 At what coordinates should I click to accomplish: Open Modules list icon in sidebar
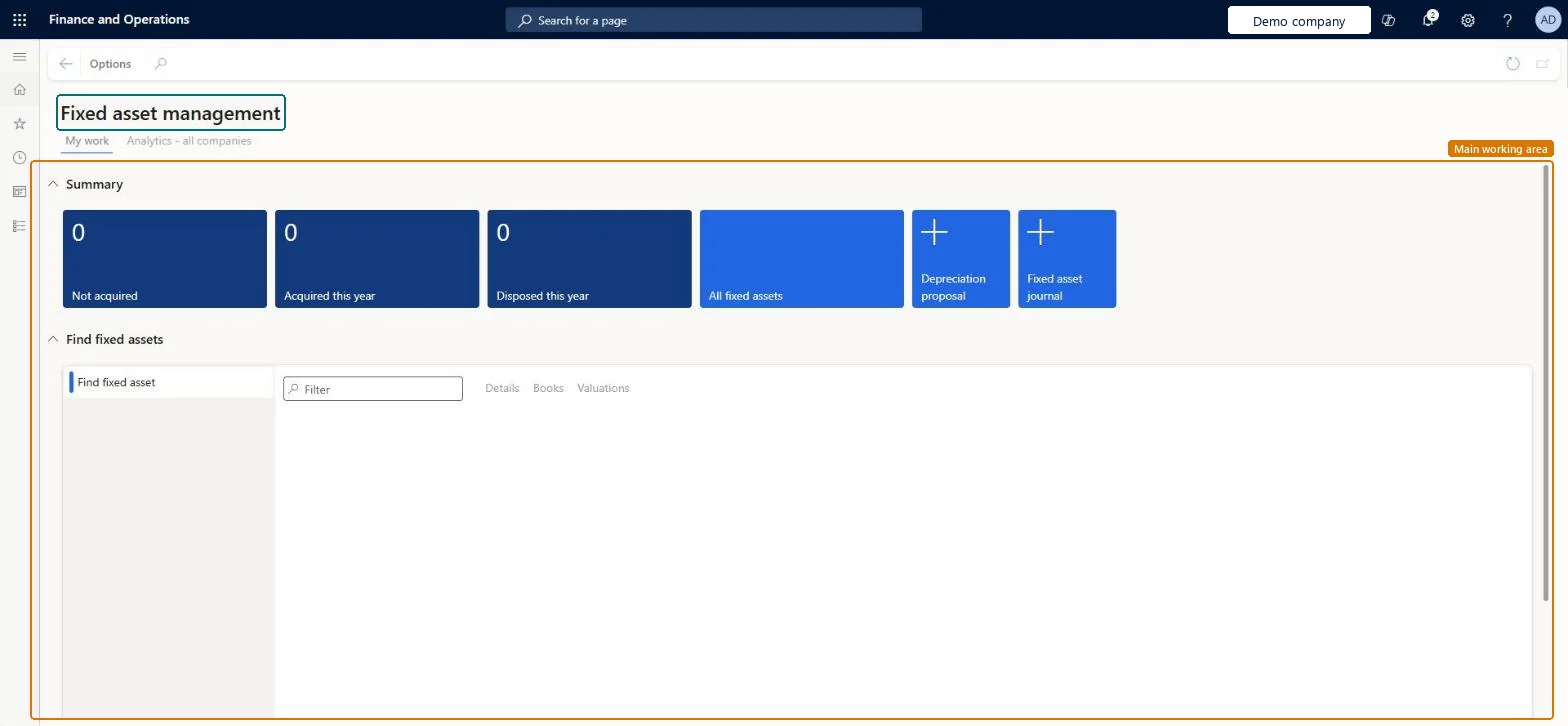[19, 226]
